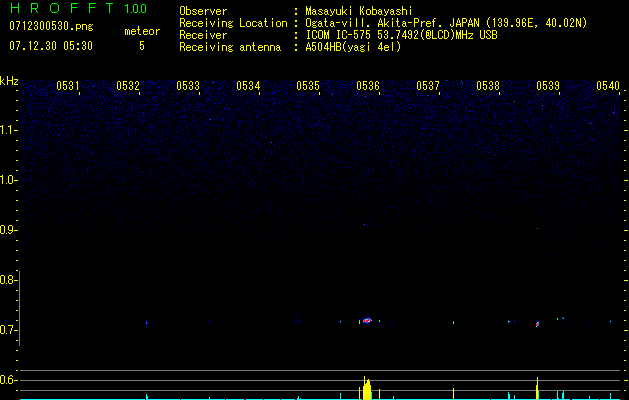Click the 1.0 kHz axis label

tap(7, 180)
